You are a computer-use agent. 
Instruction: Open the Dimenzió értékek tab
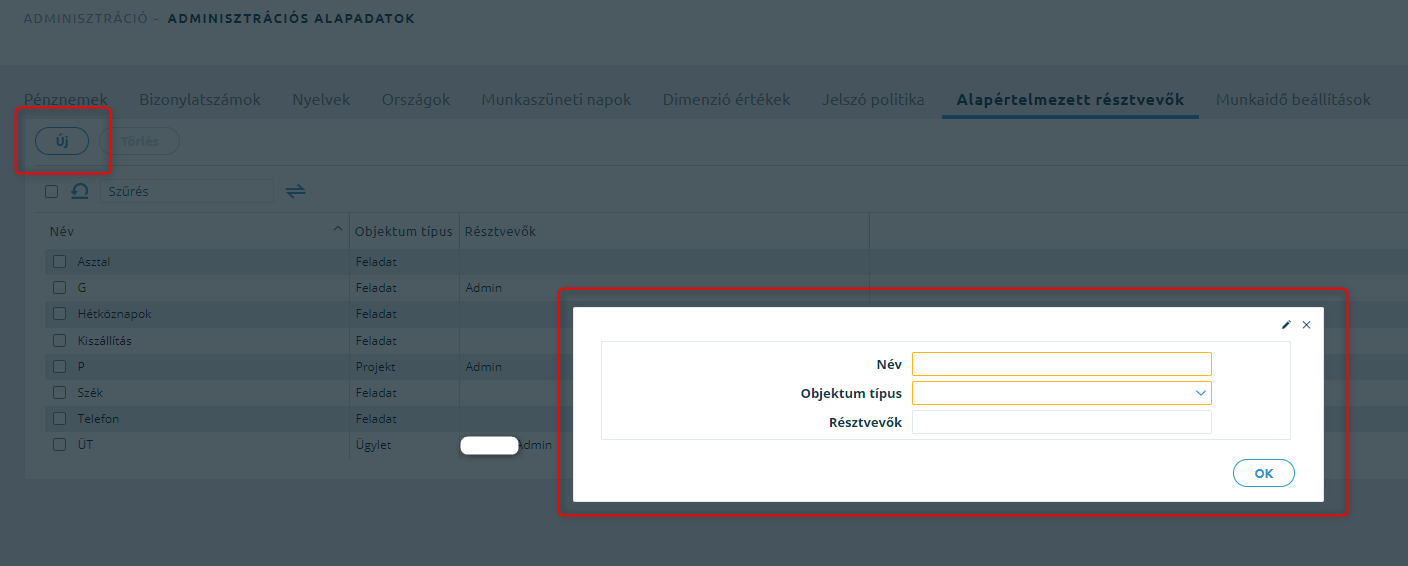click(727, 100)
